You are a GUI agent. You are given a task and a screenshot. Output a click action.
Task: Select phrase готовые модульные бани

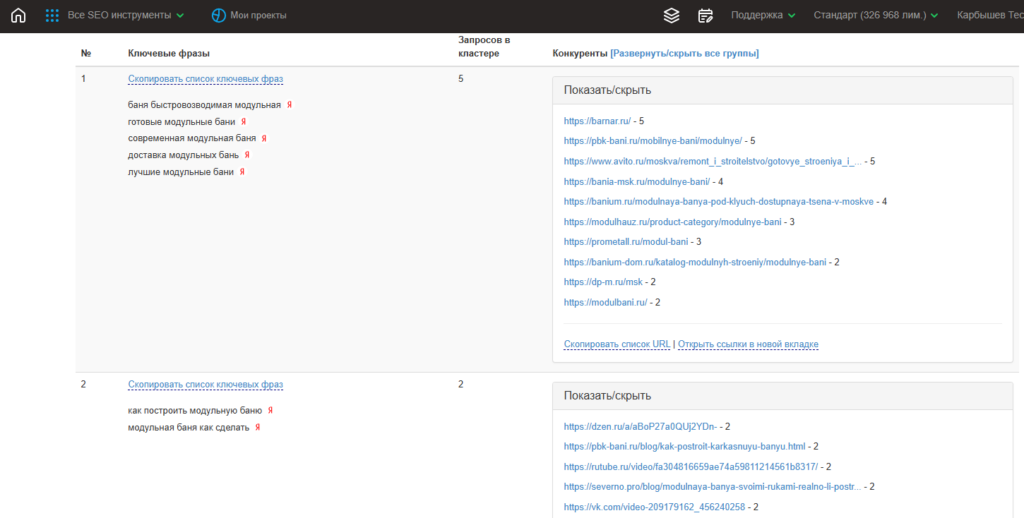pos(182,121)
